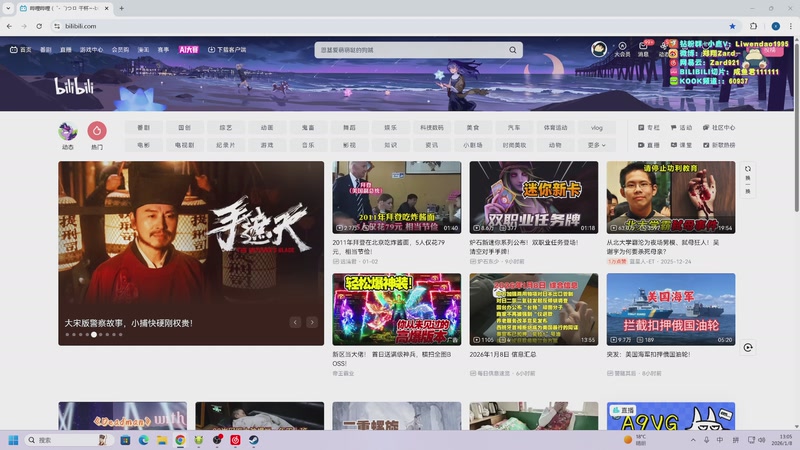Open the 轻松爆神装 ad thumbnail

click(397, 309)
